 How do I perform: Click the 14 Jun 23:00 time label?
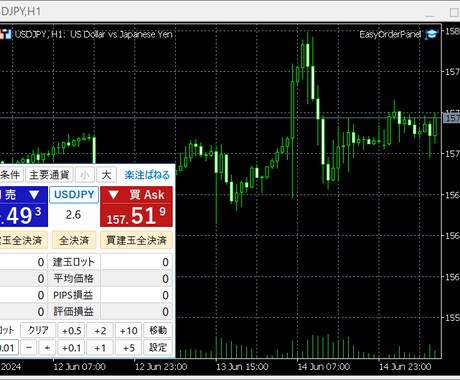click(405, 367)
